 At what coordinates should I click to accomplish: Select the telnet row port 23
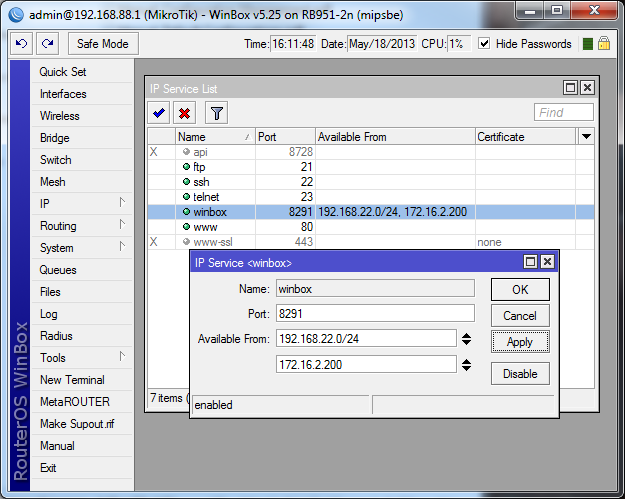point(371,196)
